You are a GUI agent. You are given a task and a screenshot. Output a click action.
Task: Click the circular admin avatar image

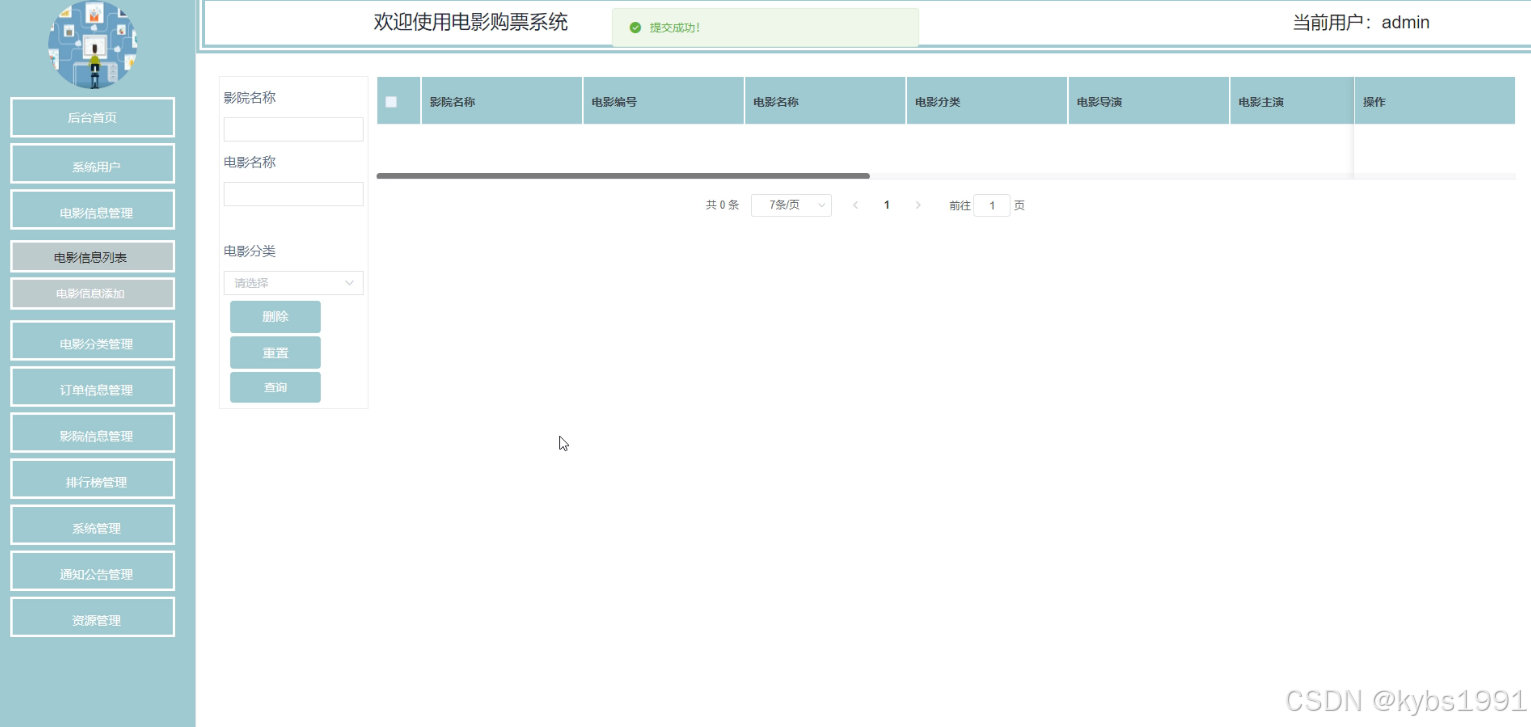(93, 44)
